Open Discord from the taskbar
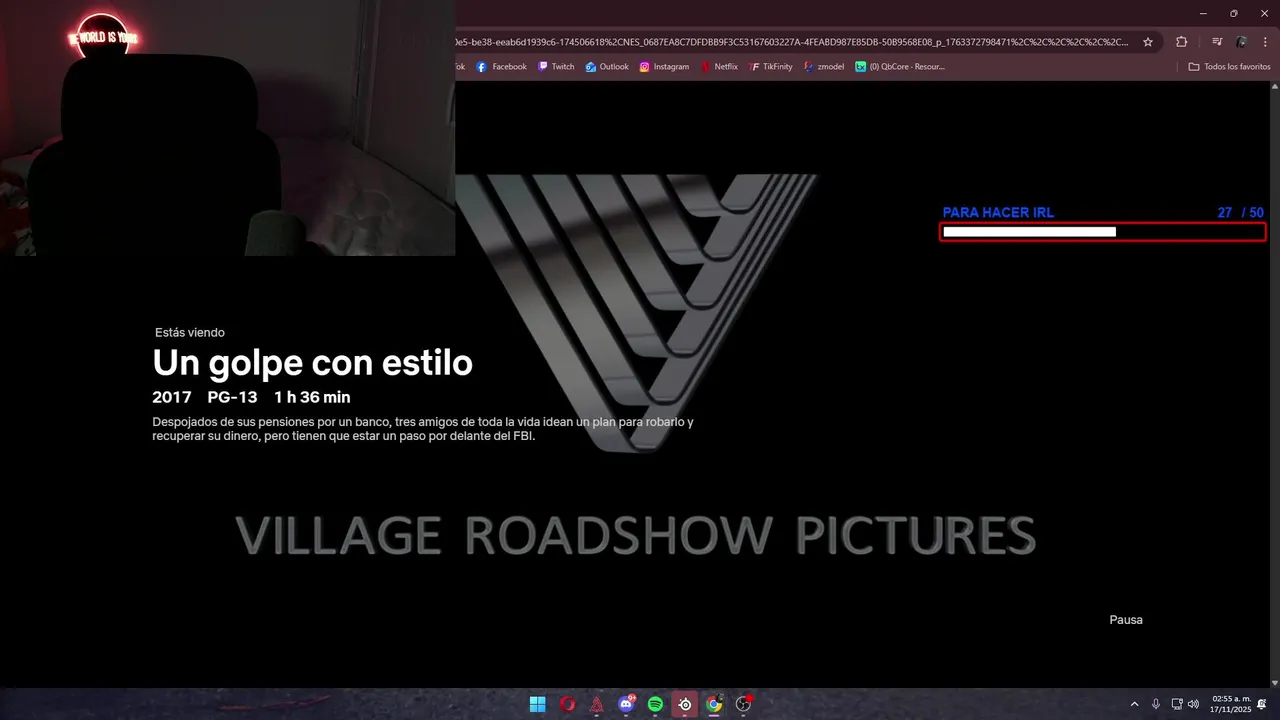 click(x=626, y=704)
